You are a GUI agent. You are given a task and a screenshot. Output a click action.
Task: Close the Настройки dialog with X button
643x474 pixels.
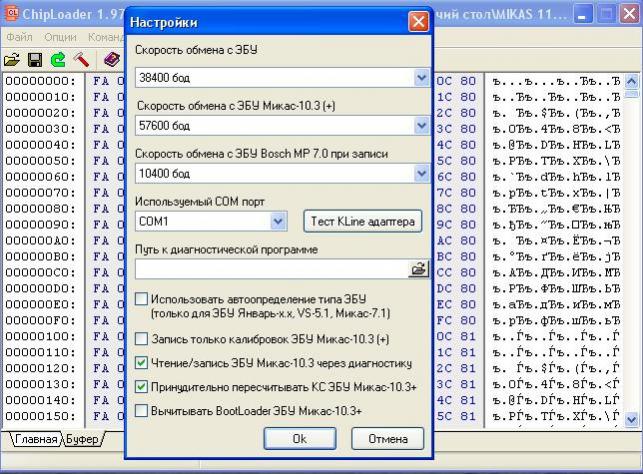click(x=418, y=21)
